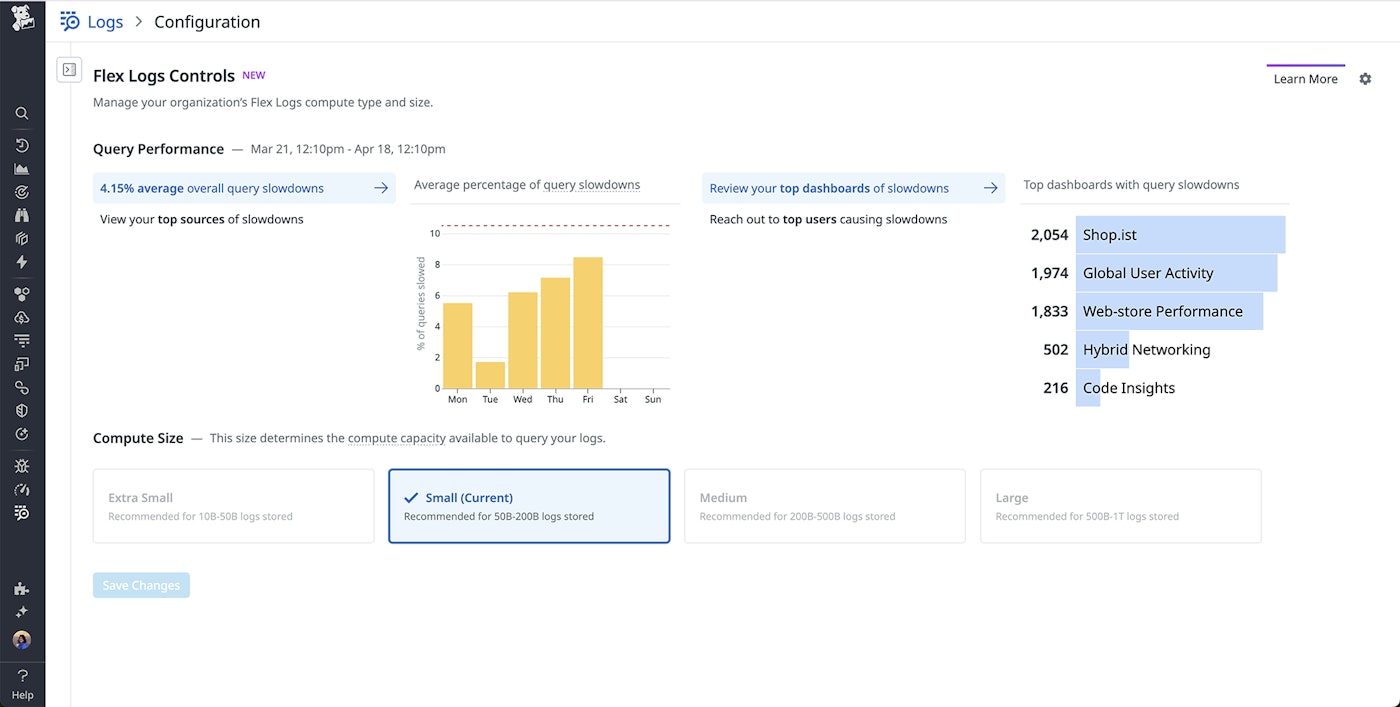Open the settings gear icon
The image size is (1400, 707).
click(x=1365, y=79)
